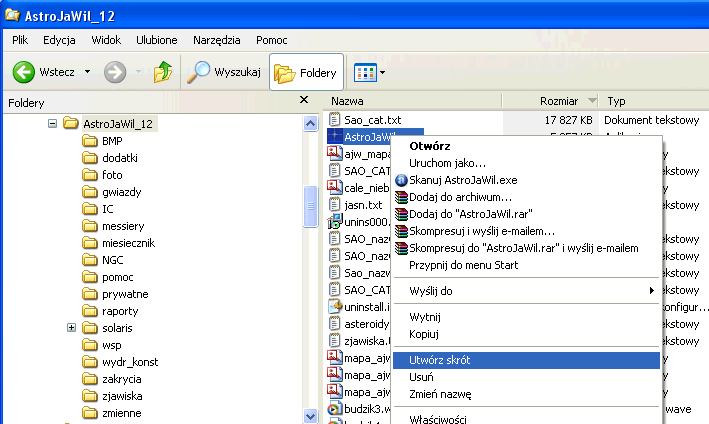Select the solaris folder
Viewport: 709px width, 424px height.
(117, 328)
